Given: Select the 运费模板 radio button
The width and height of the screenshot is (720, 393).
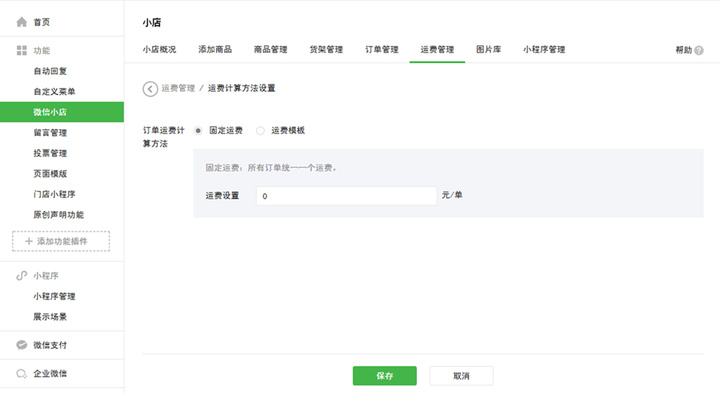Looking at the screenshot, I should pos(260,131).
